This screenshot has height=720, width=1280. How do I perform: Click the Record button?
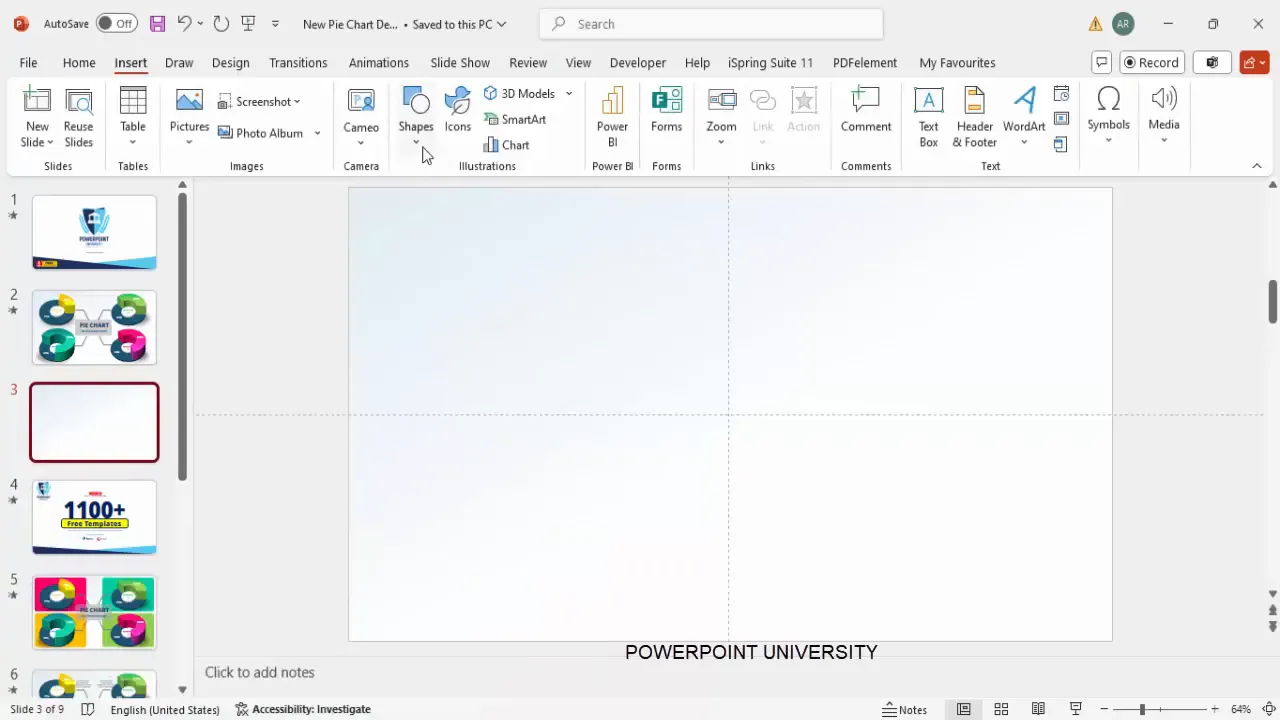[1152, 62]
